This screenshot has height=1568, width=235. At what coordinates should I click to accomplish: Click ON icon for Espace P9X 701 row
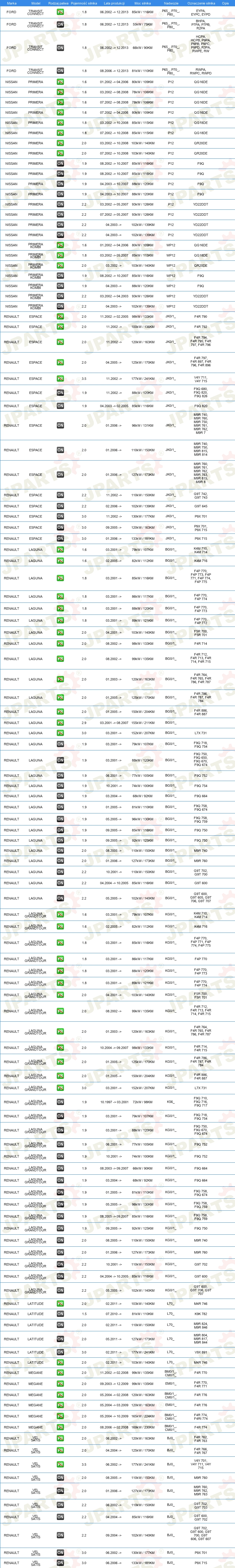(x=60, y=517)
